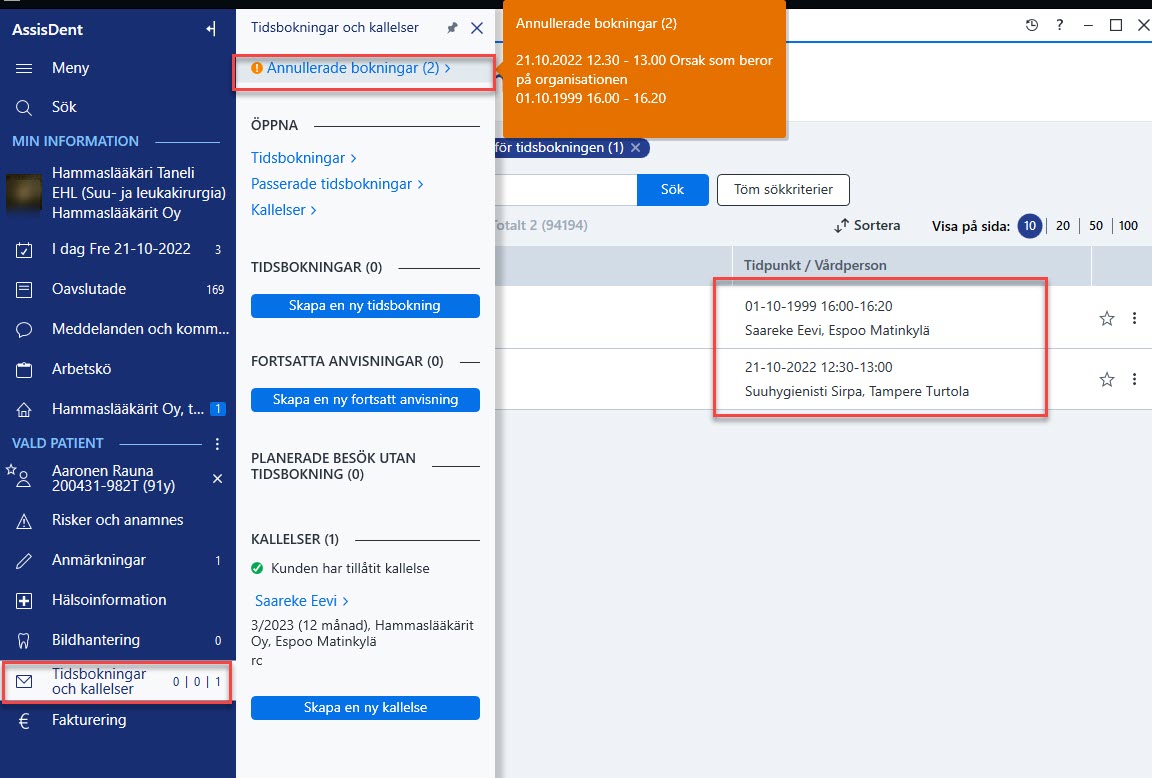Click the user profile photo thumbnail
The width and height of the screenshot is (1152, 778).
24,193
